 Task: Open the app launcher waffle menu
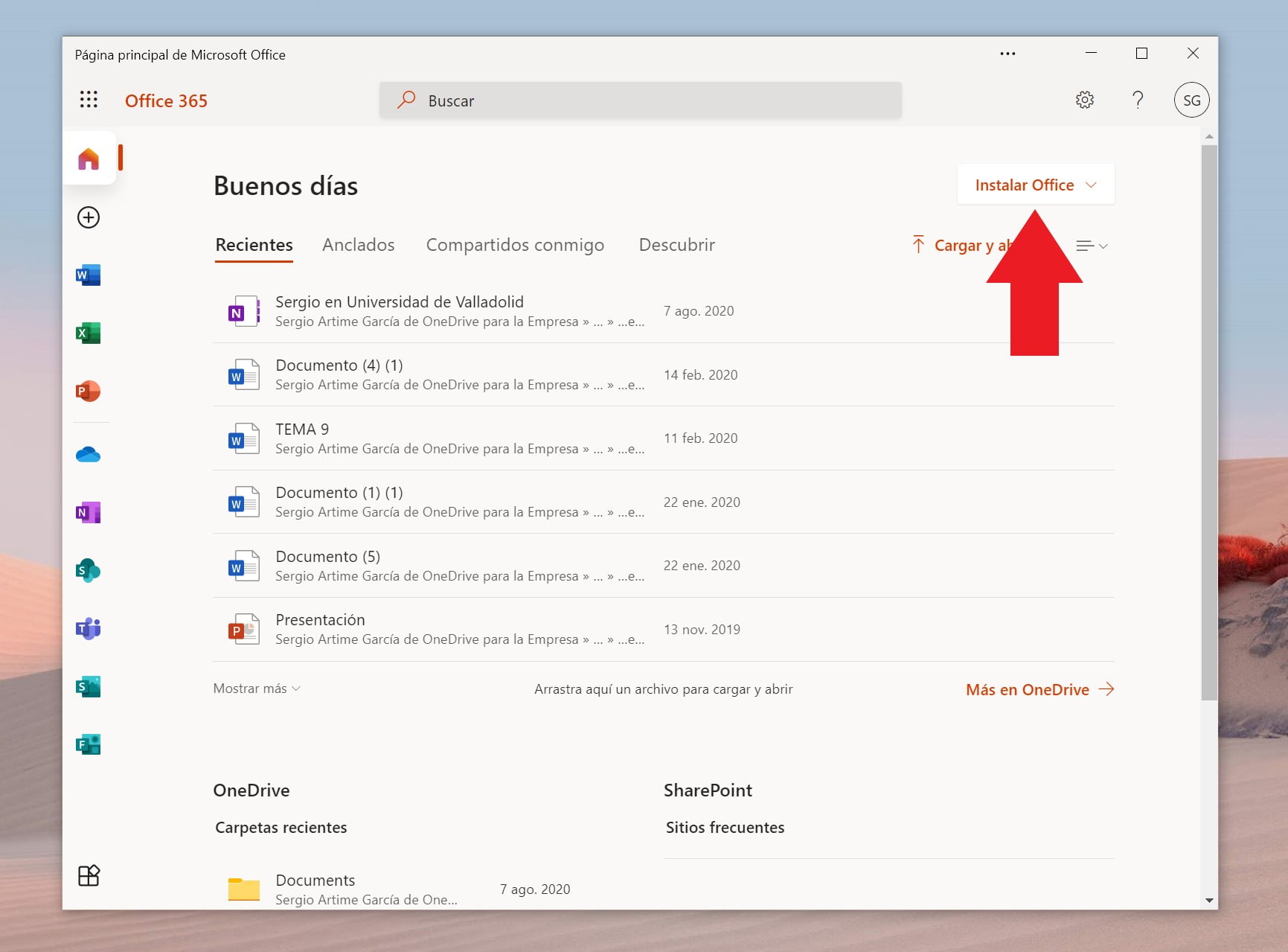tap(89, 100)
